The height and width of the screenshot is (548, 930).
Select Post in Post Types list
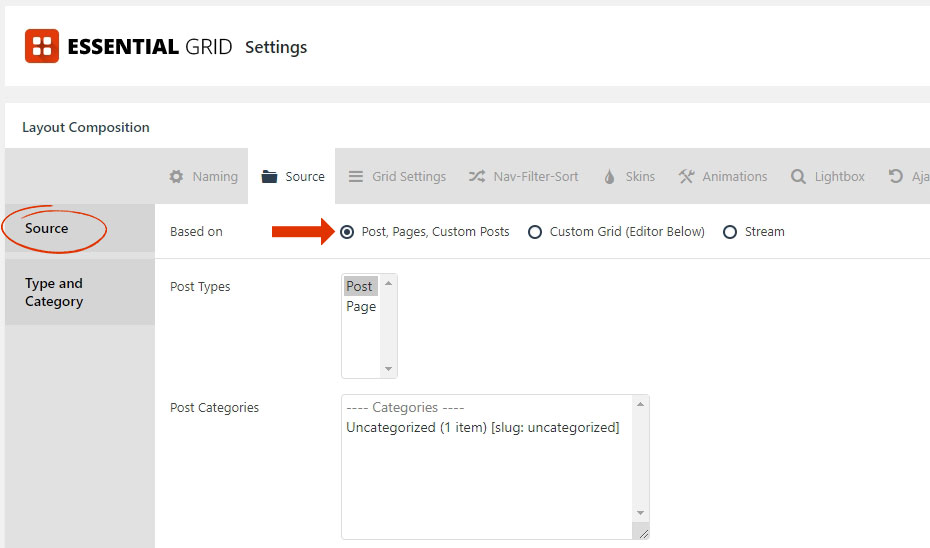(360, 286)
